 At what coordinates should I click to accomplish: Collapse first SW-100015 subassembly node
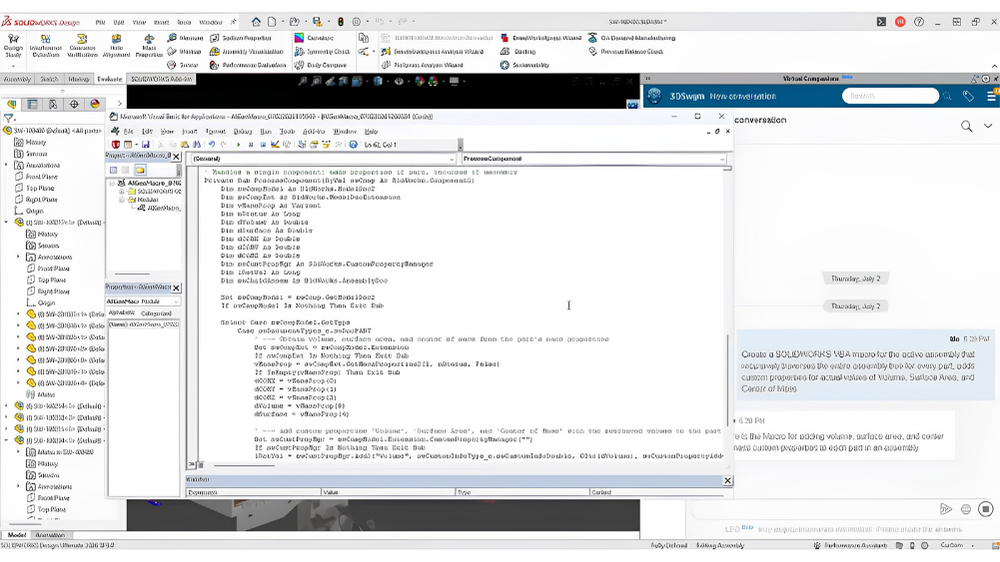click(7, 223)
